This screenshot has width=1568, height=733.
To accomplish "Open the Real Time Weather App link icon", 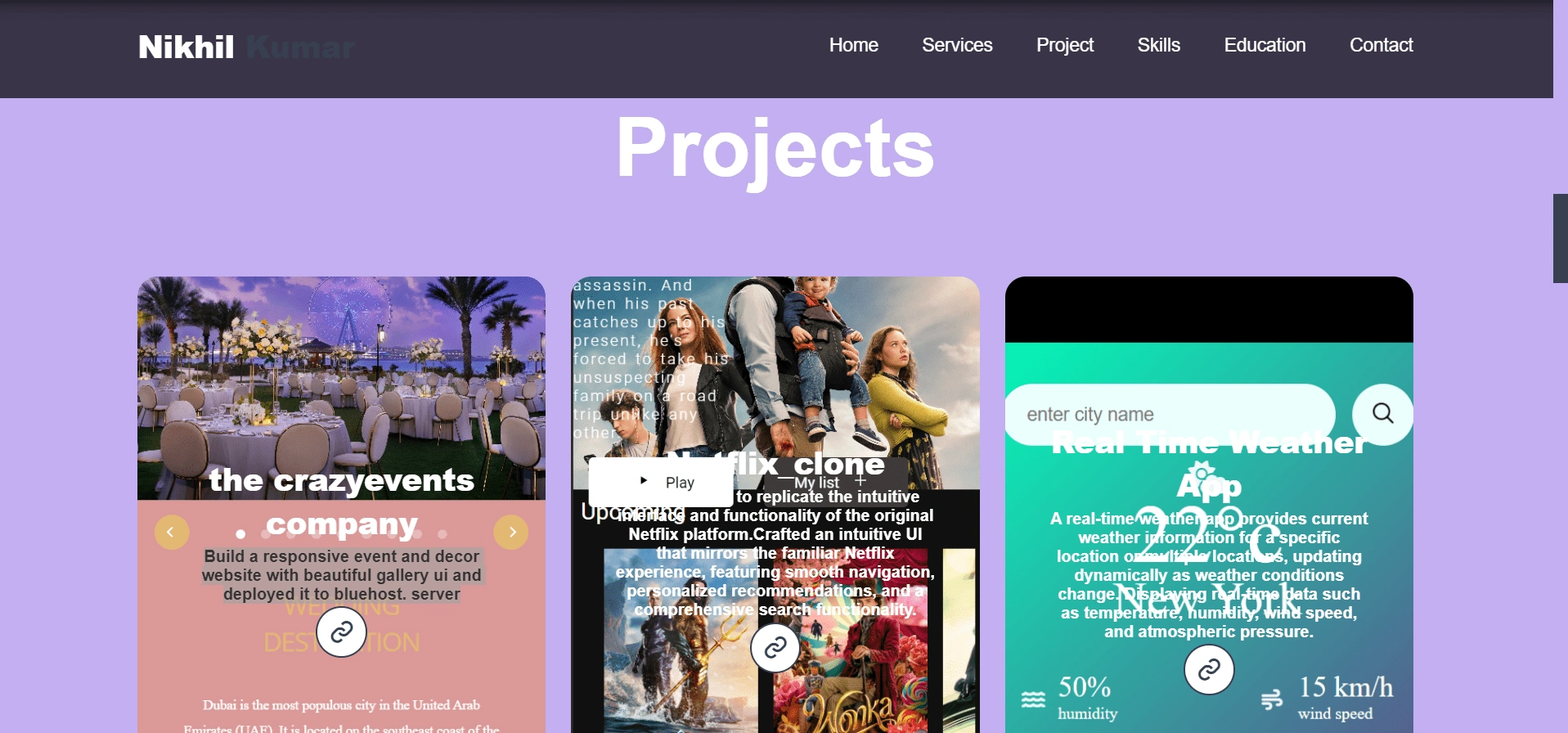I will (1209, 669).
